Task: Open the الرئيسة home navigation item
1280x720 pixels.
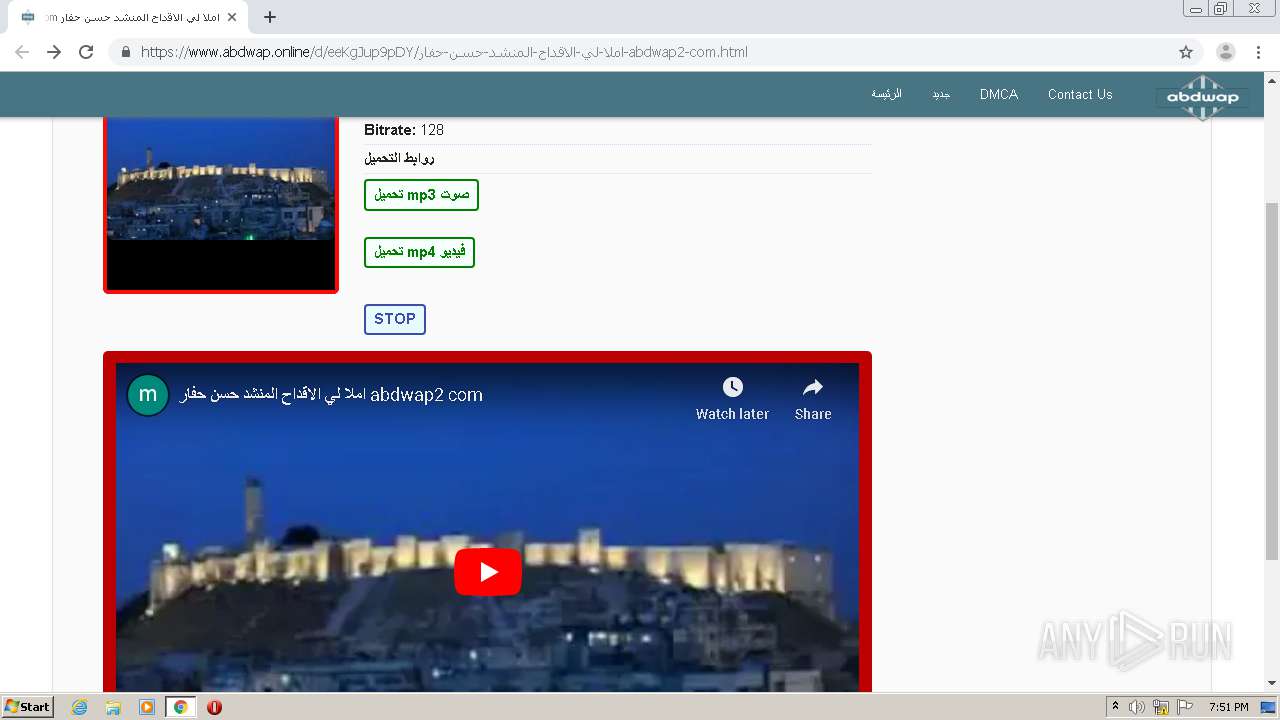Action: pos(886,94)
